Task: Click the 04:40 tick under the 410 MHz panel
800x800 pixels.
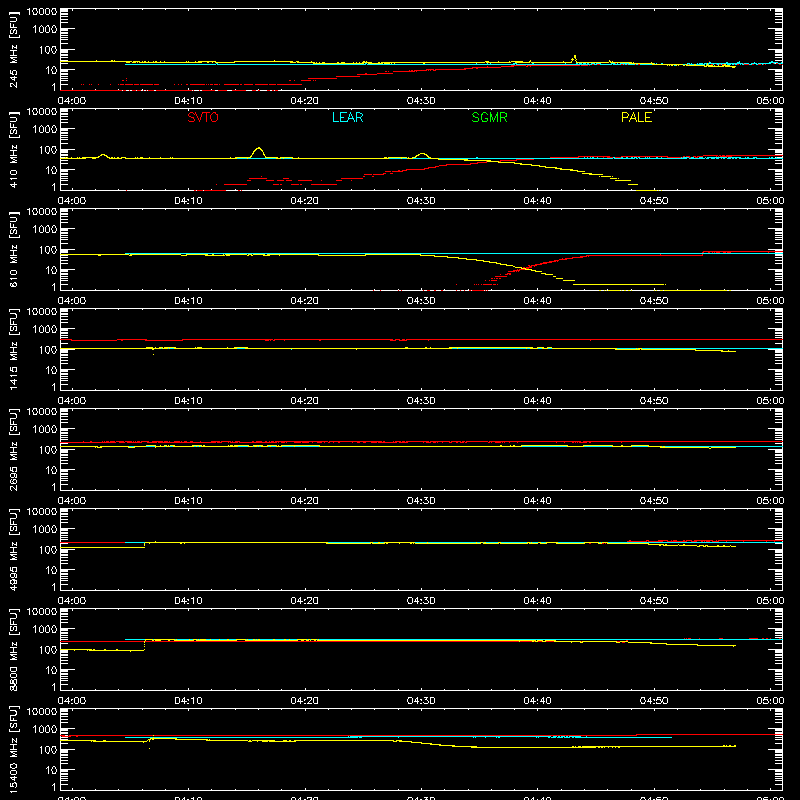Action: click(537, 201)
